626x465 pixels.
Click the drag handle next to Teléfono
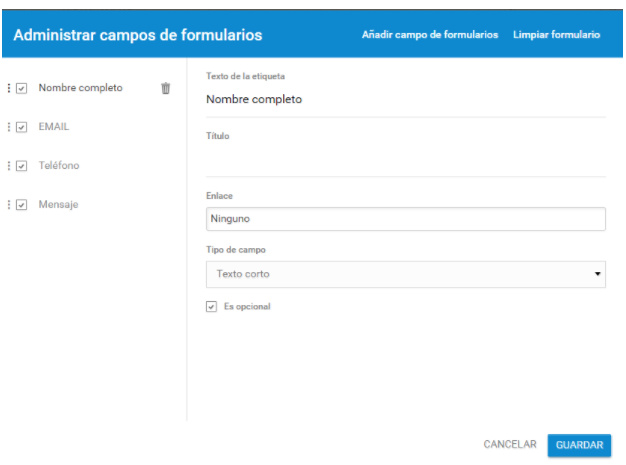coord(9,166)
